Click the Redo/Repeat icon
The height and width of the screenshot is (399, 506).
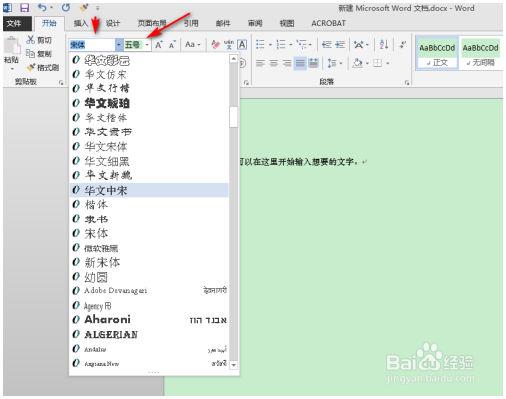(x=65, y=7)
